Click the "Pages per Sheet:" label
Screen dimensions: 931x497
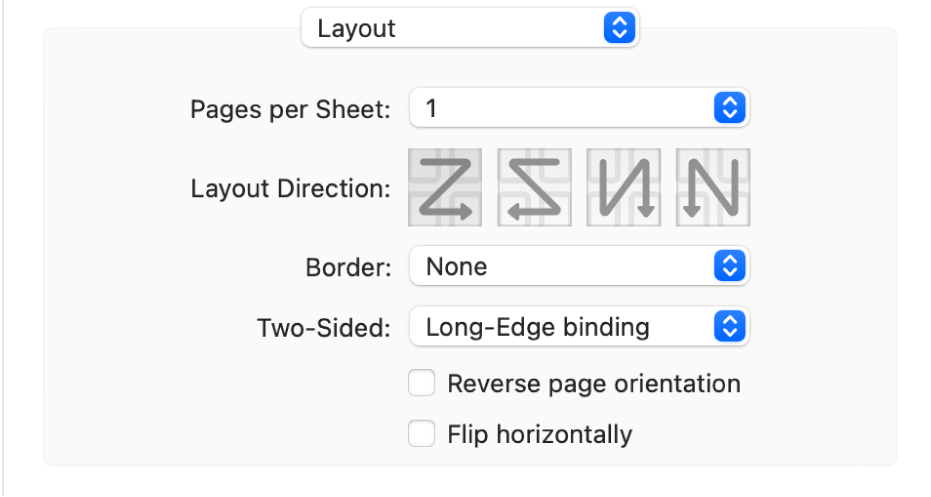point(290,110)
